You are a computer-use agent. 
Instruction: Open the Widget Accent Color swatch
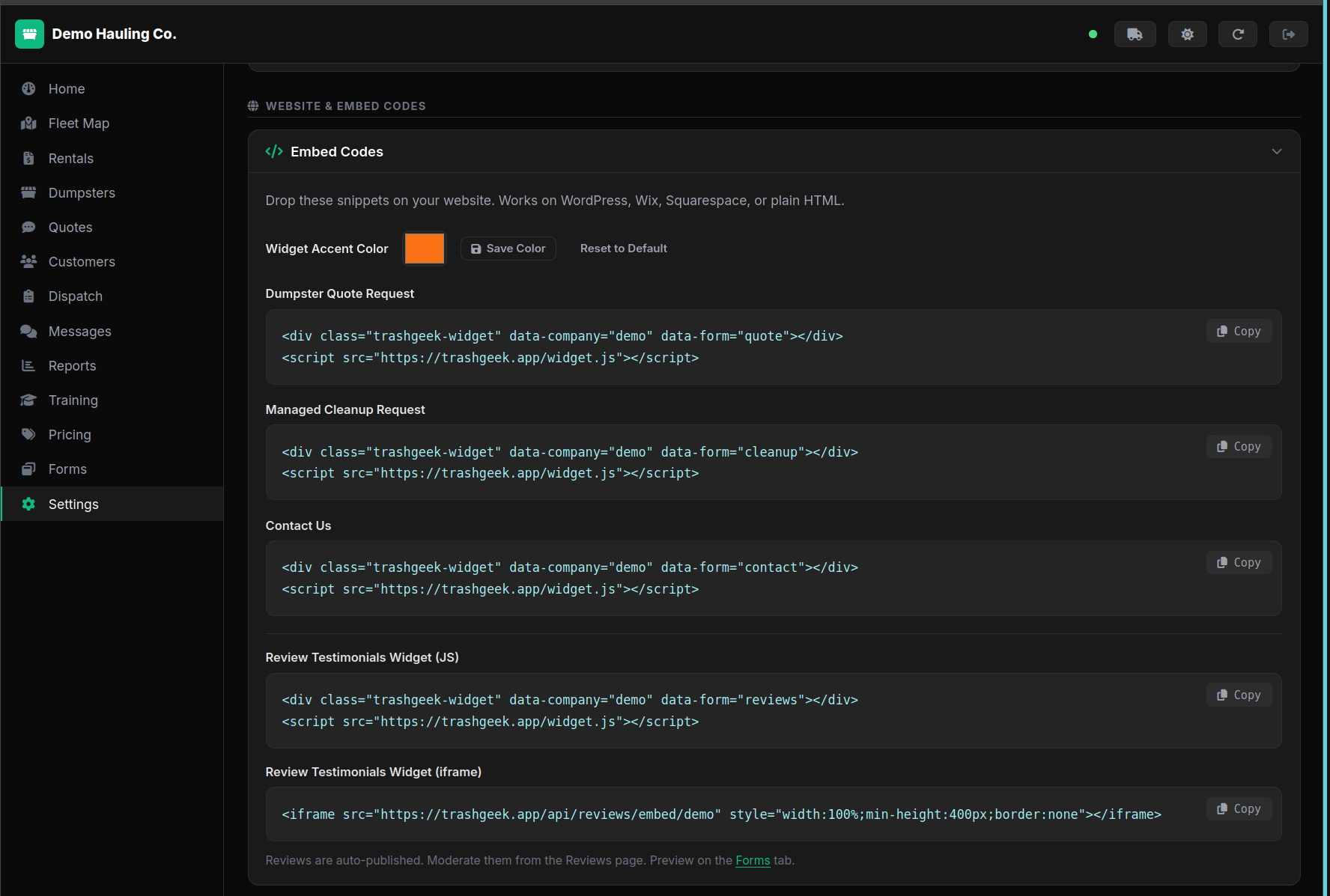(424, 248)
